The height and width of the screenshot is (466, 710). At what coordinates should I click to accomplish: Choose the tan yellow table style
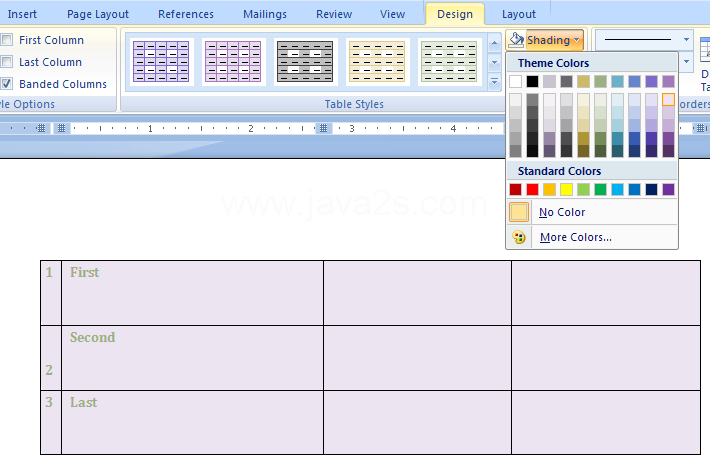point(377,62)
